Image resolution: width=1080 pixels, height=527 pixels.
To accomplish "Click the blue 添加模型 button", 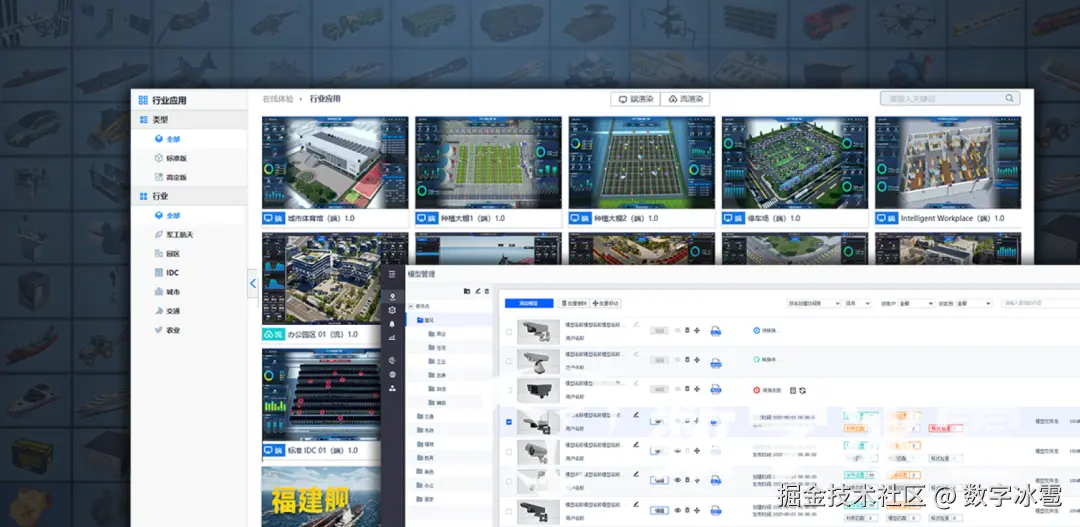I will tap(529, 303).
